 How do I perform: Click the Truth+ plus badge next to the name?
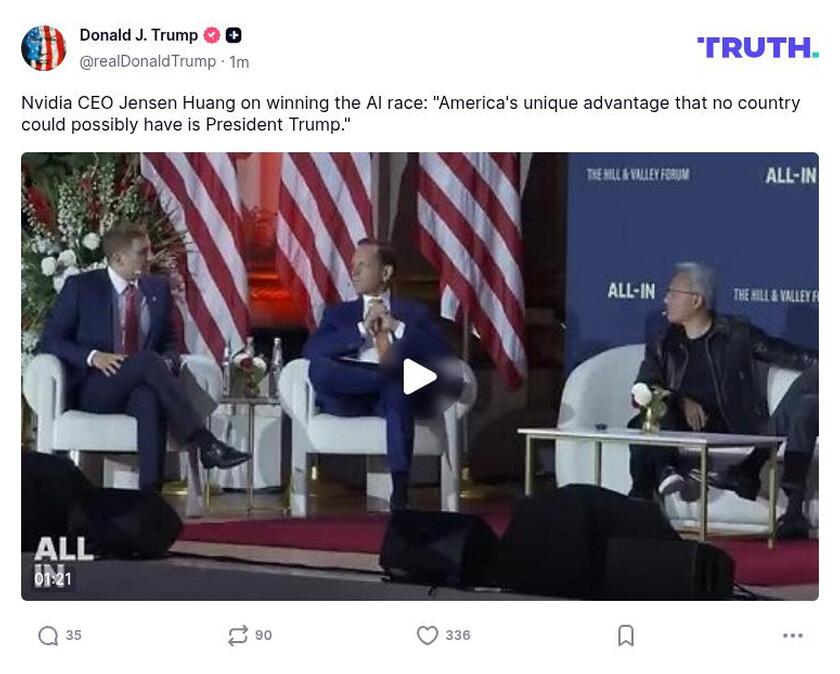[x=232, y=33]
